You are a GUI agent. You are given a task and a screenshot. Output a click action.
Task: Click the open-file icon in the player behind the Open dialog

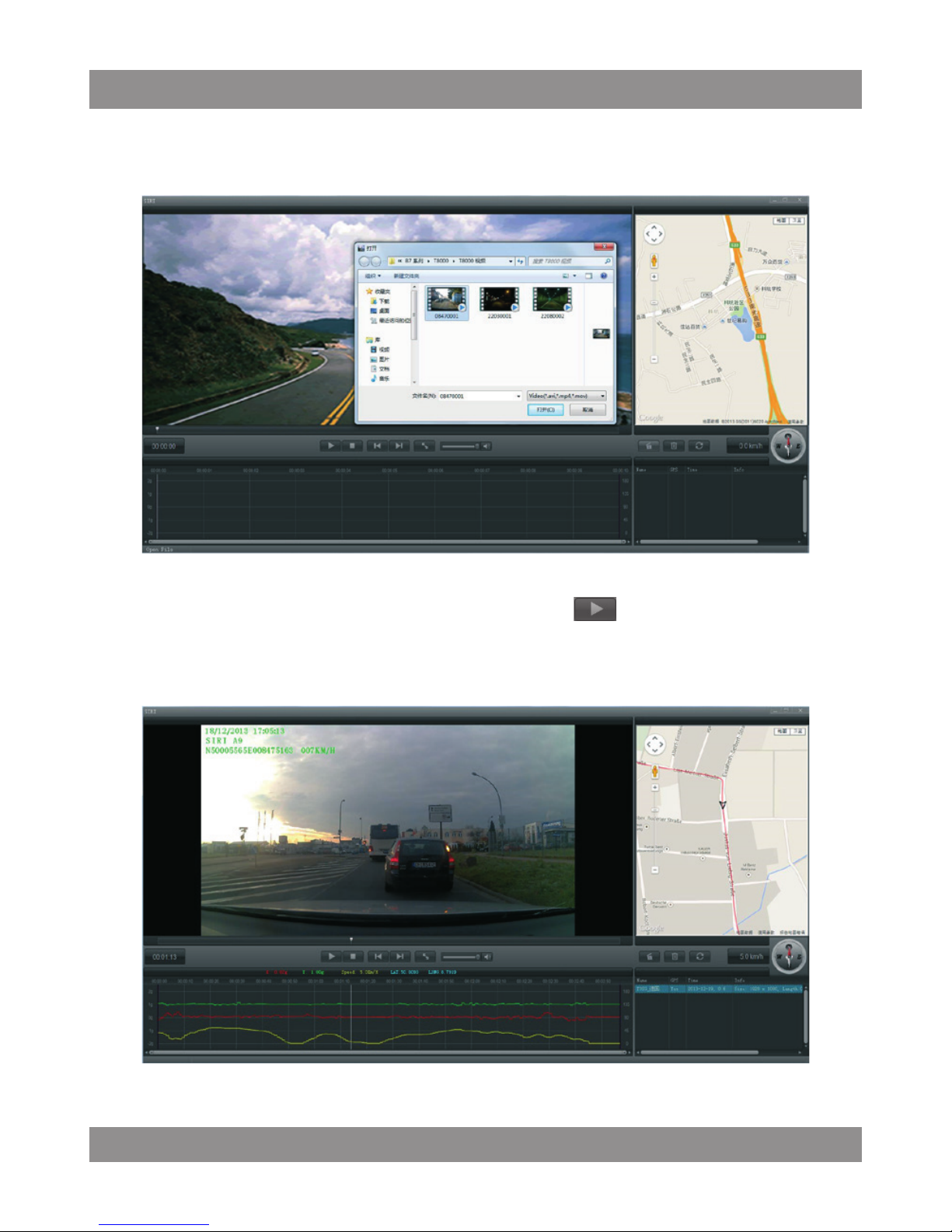click(x=649, y=446)
